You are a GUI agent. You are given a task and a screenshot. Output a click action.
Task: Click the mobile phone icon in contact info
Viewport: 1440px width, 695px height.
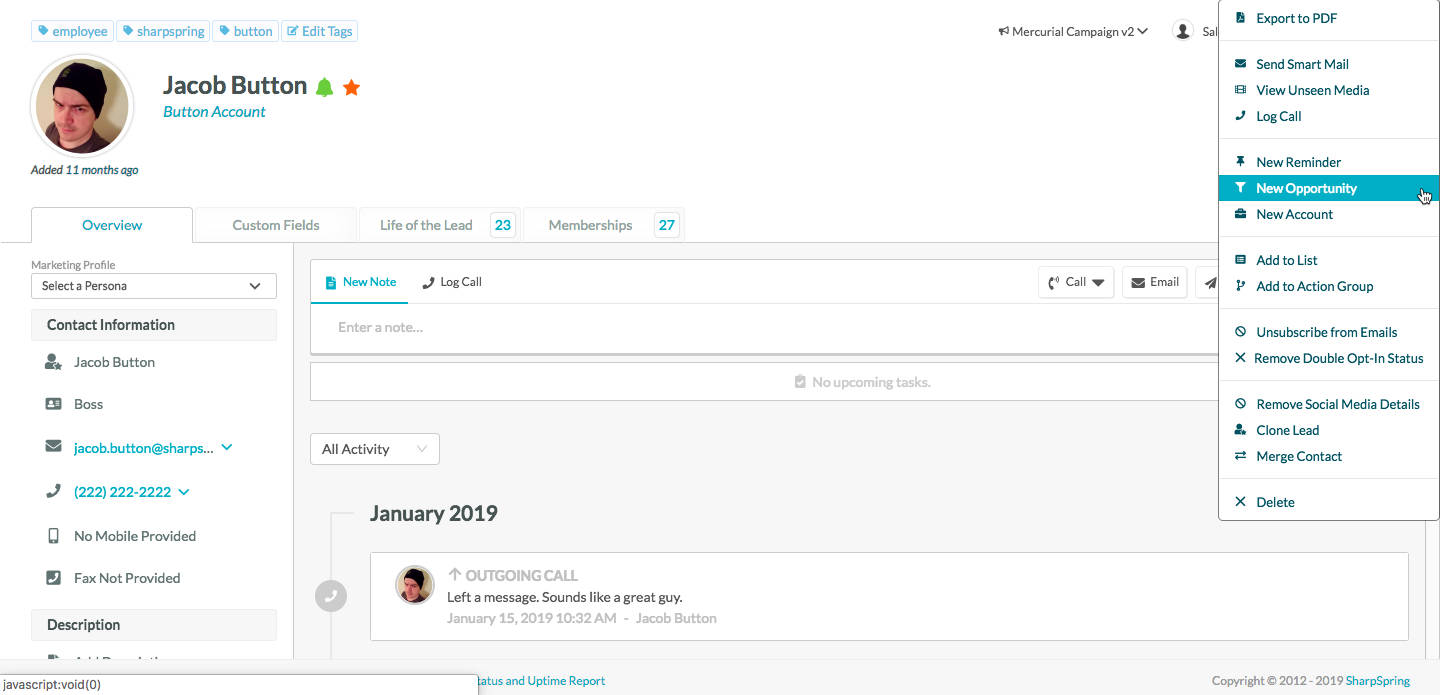53,536
